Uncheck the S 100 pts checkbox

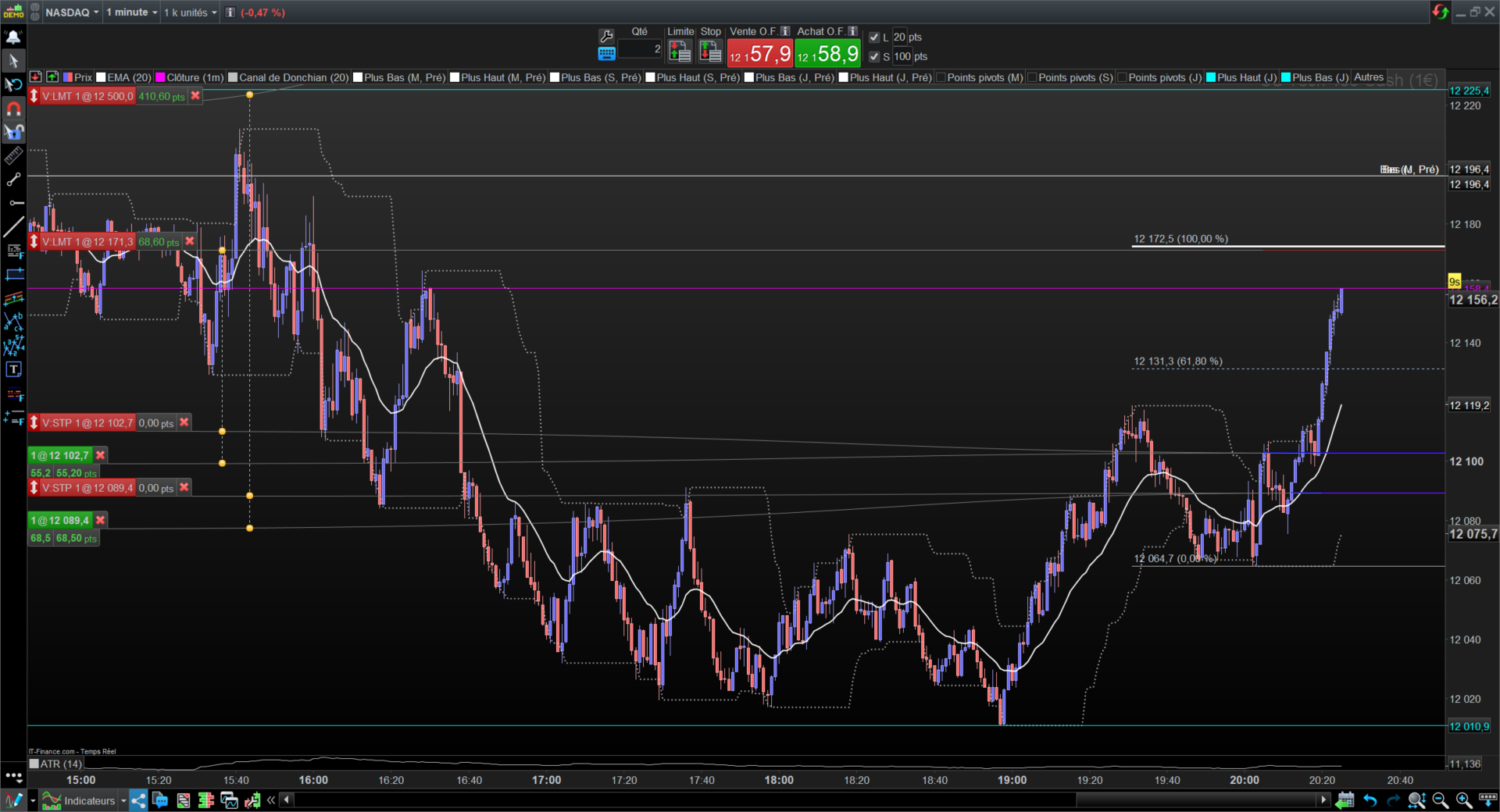(874, 57)
